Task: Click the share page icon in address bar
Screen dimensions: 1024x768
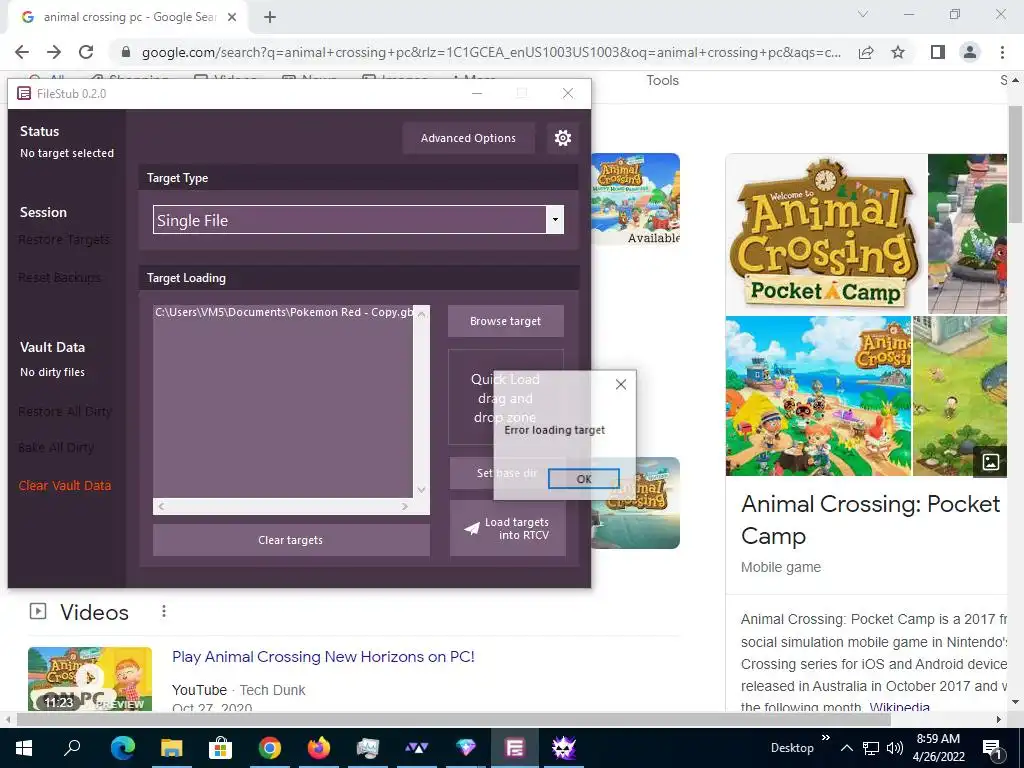Action: click(866, 52)
